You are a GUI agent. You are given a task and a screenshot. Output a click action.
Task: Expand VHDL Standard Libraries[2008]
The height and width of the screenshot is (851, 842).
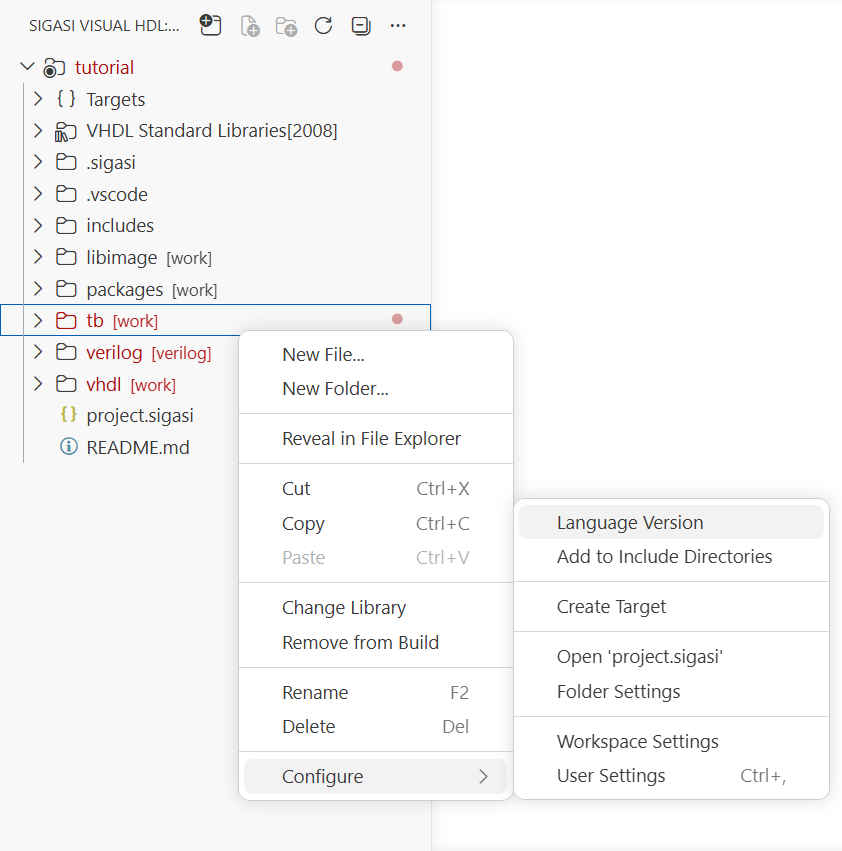[38, 130]
